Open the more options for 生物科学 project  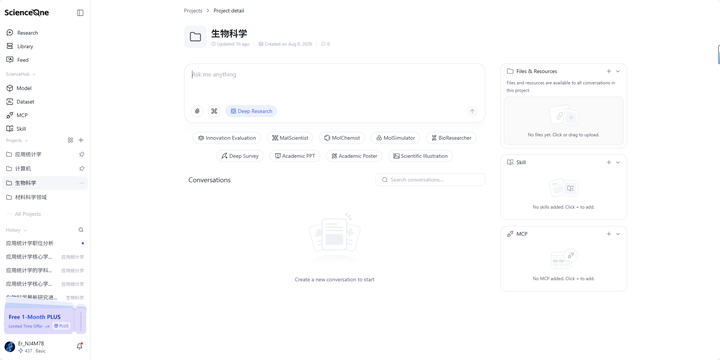pyautogui.click(x=82, y=183)
